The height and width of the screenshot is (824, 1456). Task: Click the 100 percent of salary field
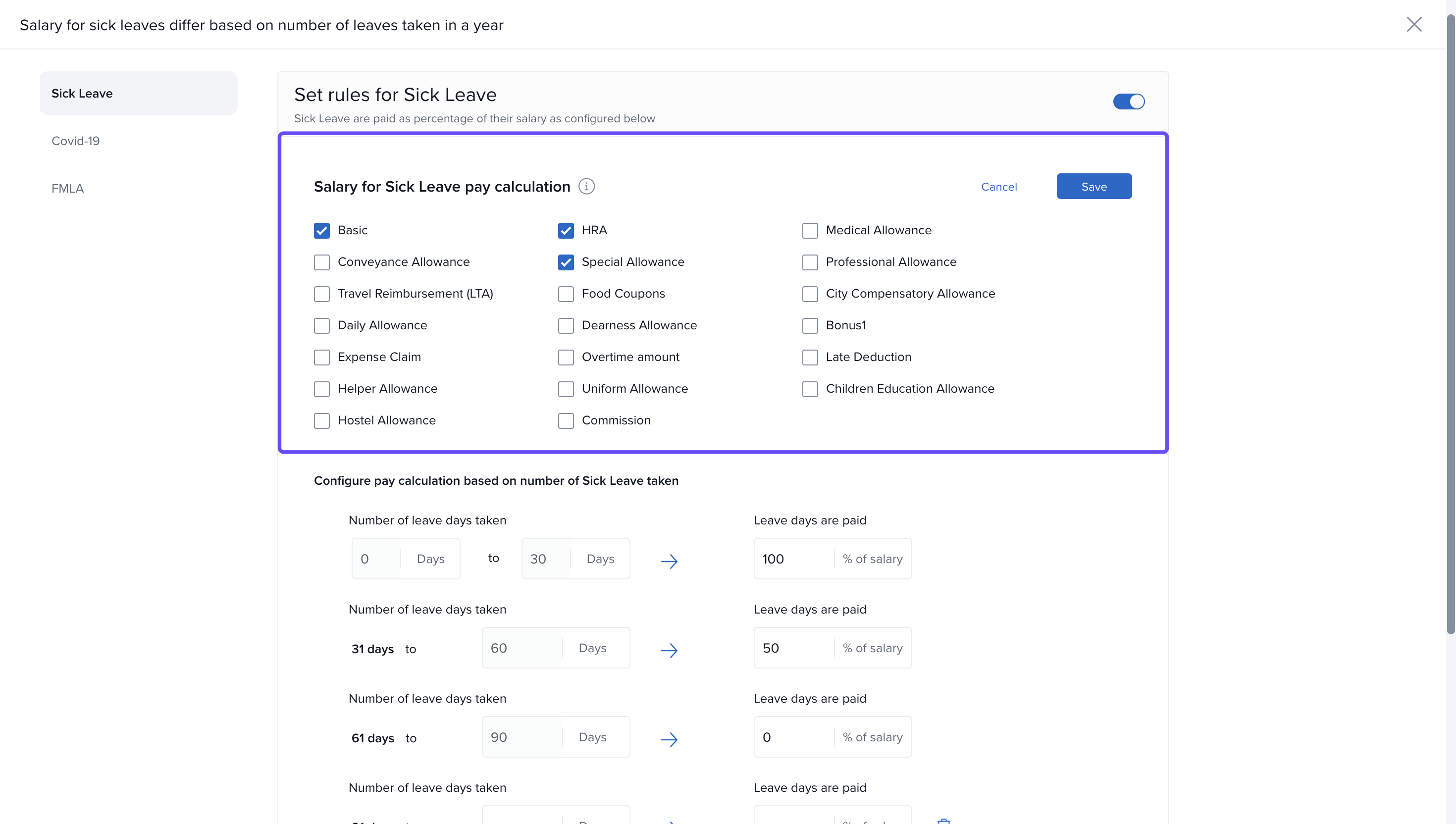(x=792, y=559)
